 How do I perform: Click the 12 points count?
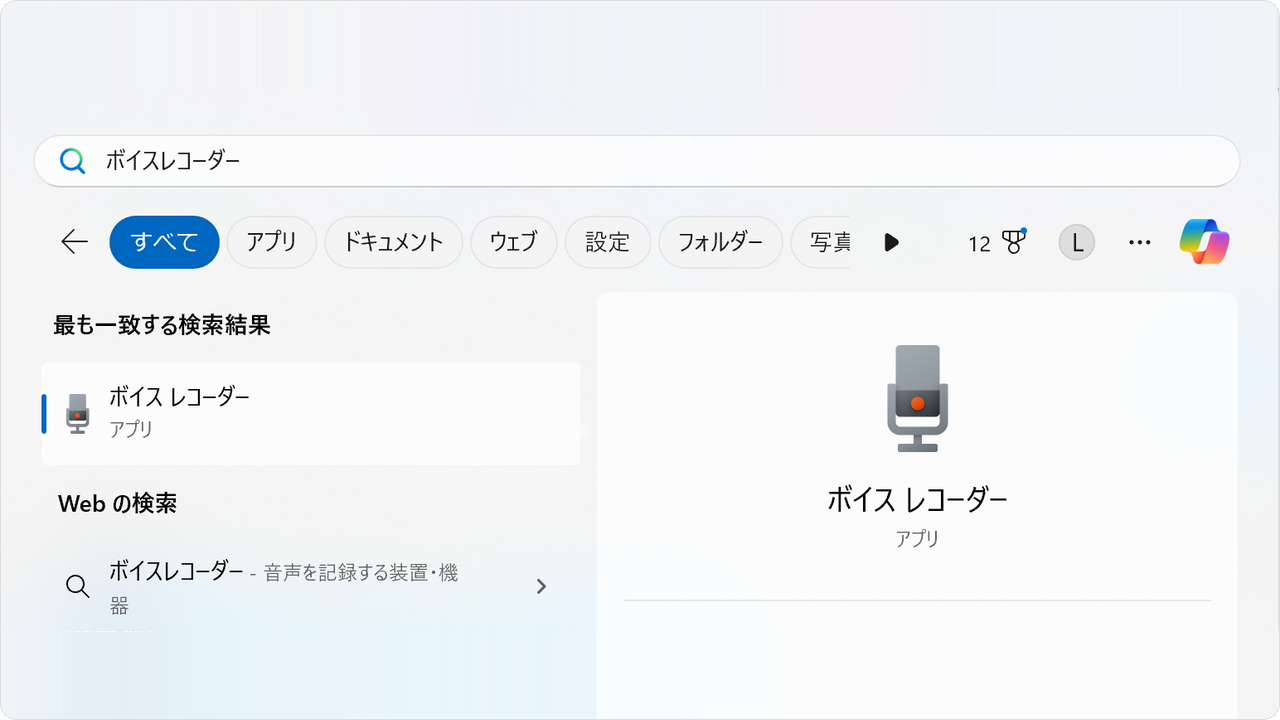(x=979, y=243)
